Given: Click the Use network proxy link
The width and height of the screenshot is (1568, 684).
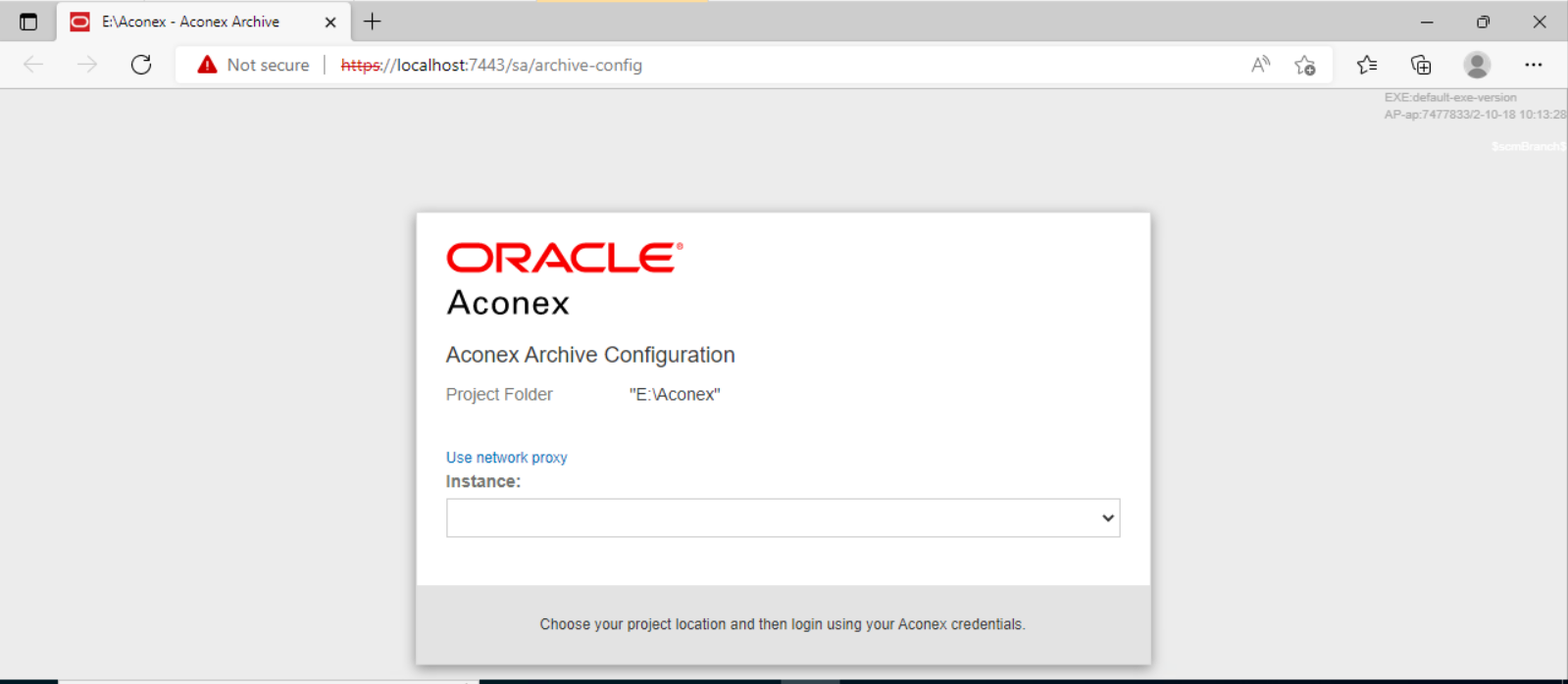Looking at the screenshot, I should point(506,458).
